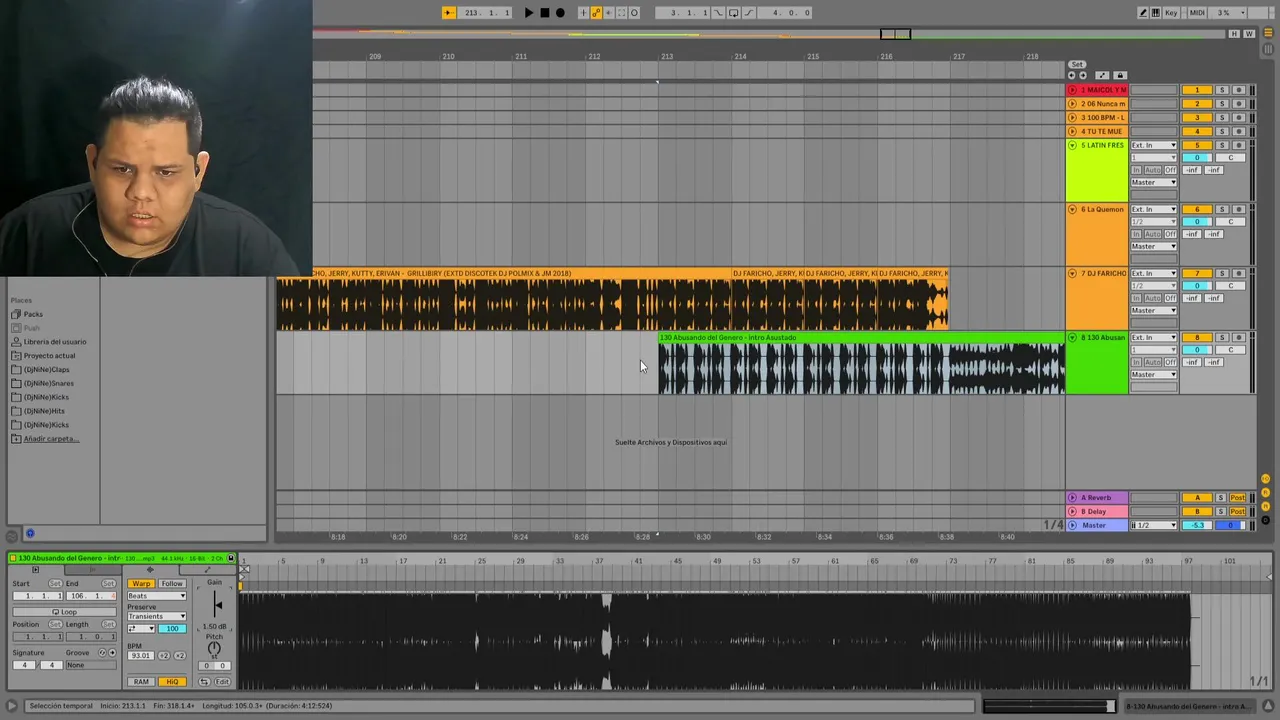The height and width of the screenshot is (720, 1280).
Task: Unfold track 4 TU TE MUE
Action: [1072, 131]
